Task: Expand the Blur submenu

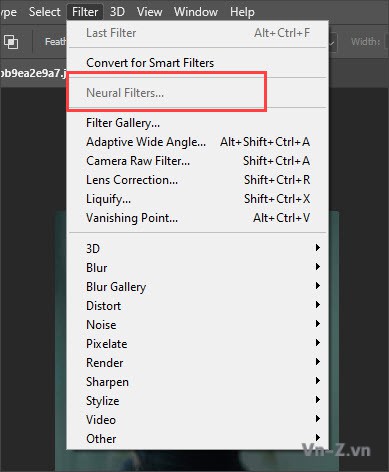Action: pyautogui.click(x=198, y=268)
